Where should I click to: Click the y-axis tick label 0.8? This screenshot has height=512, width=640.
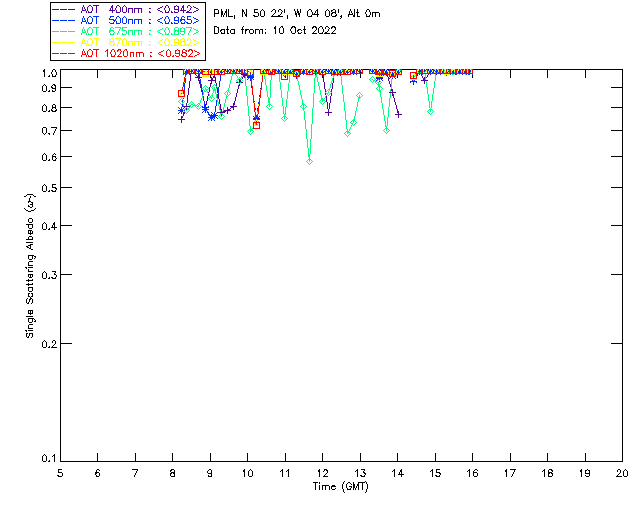coord(49,108)
